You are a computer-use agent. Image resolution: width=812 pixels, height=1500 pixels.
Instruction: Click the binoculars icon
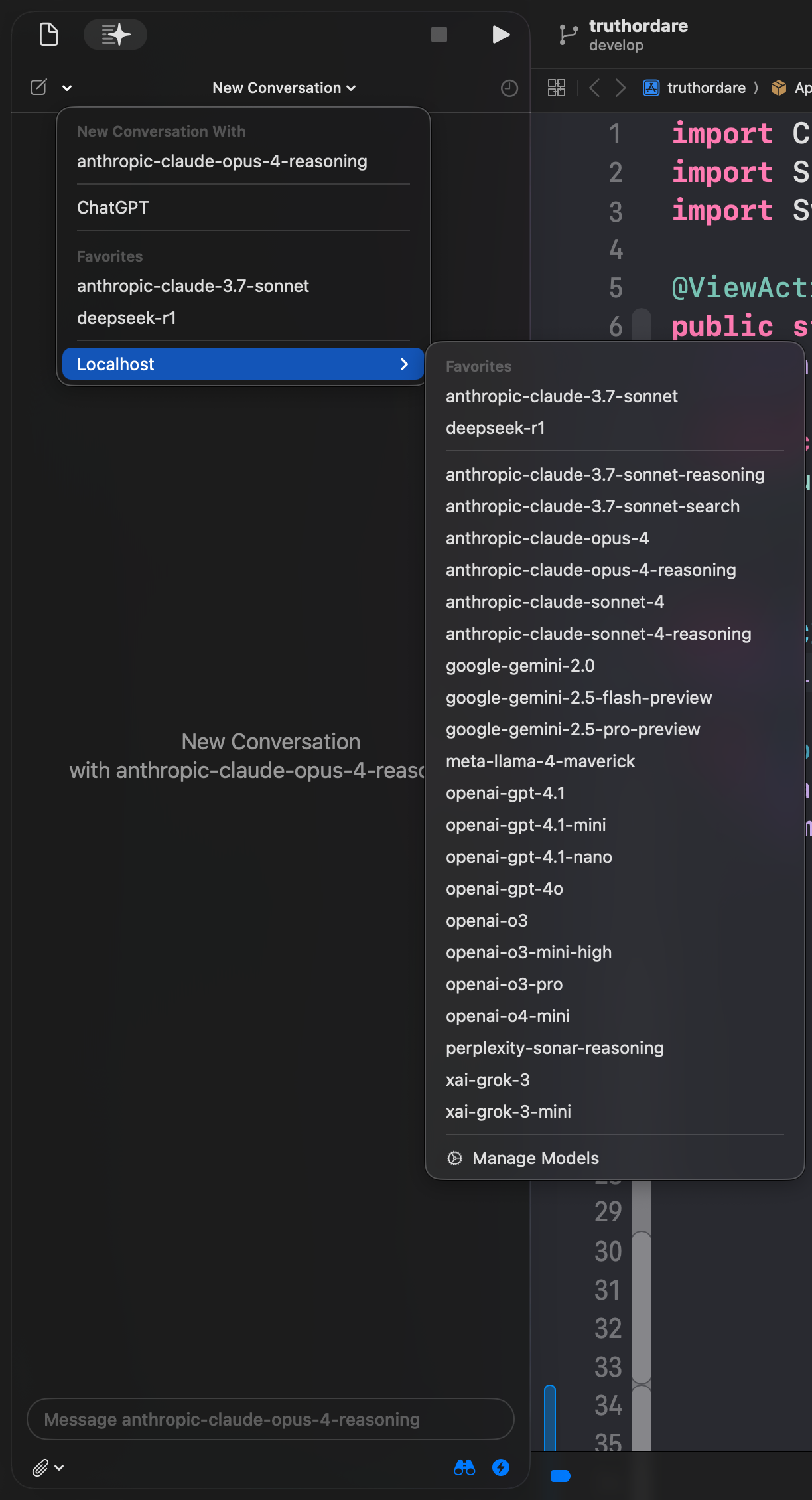[x=464, y=1467]
